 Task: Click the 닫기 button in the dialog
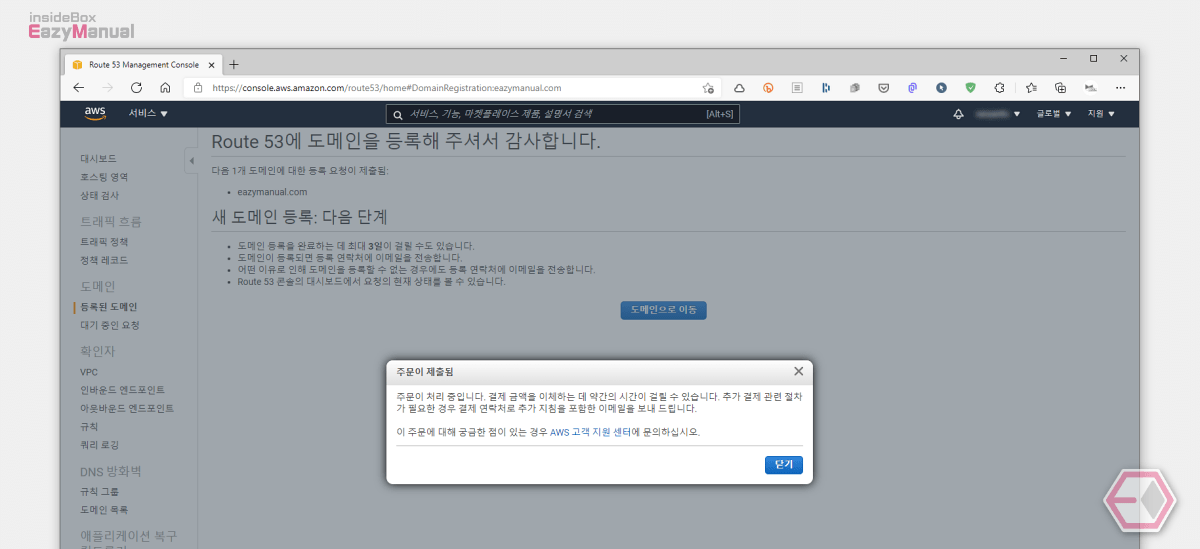[x=783, y=465]
